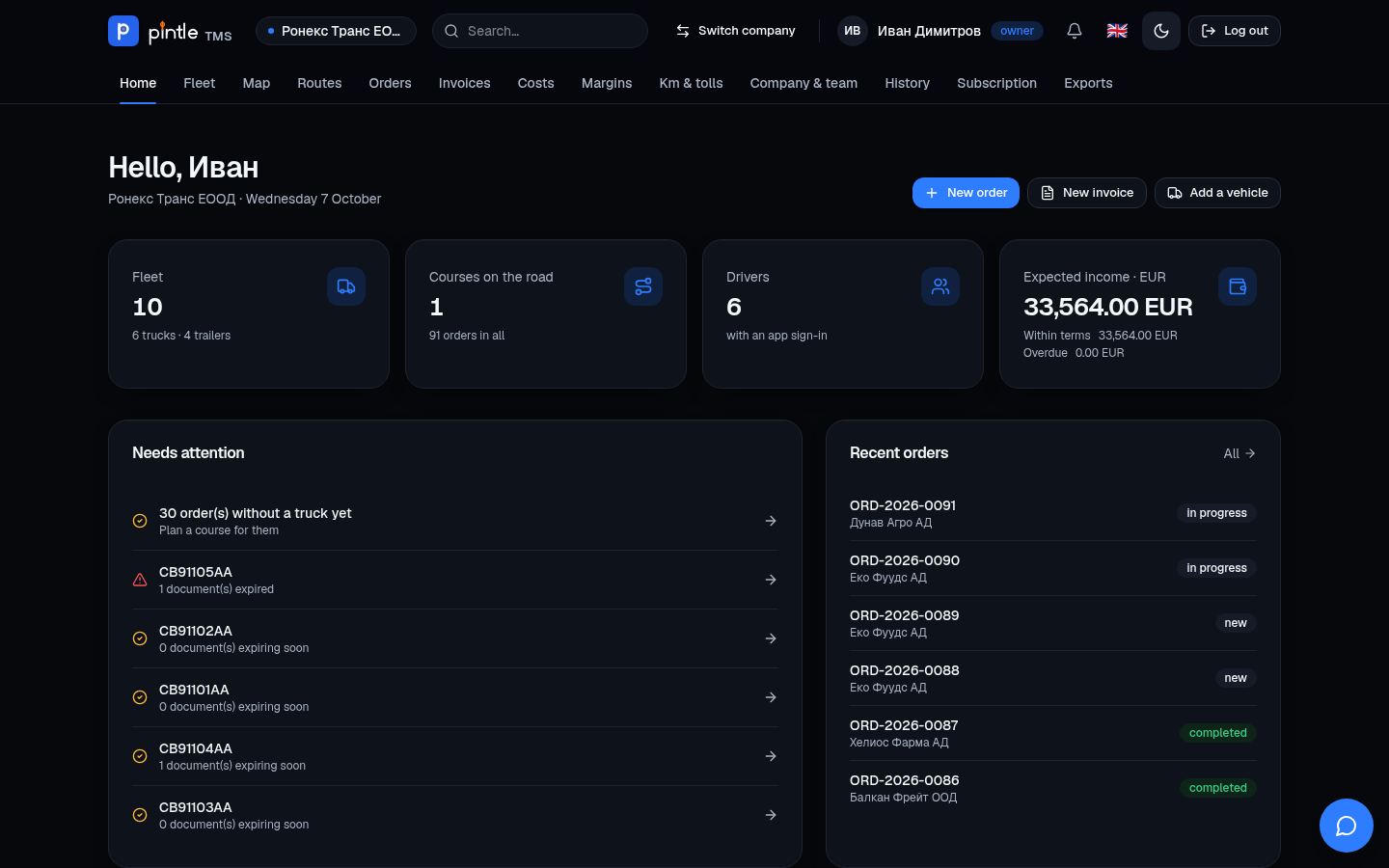
Task: Open the Company & team tab
Action: tap(803, 83)
